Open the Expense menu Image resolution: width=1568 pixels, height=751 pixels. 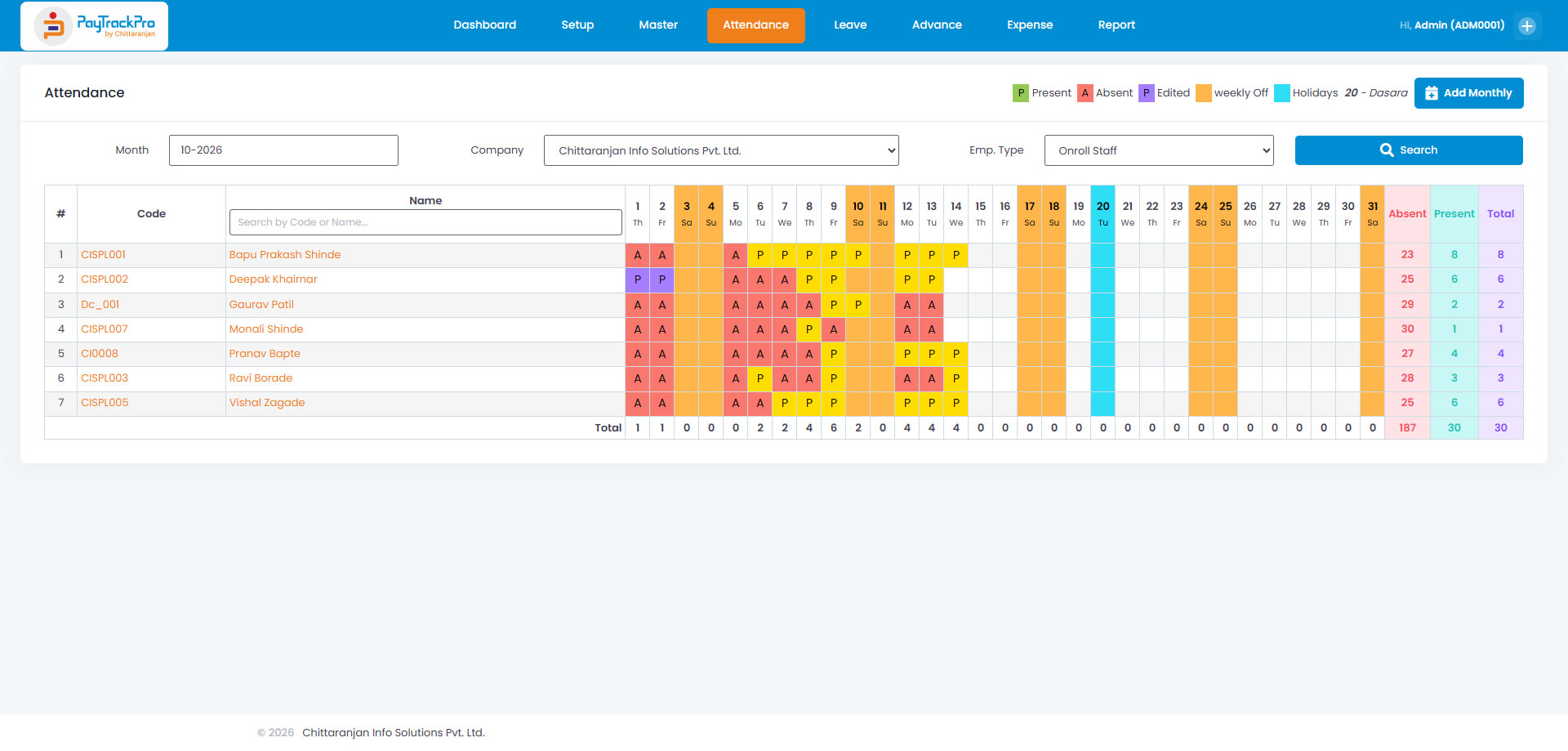[1030, 25]
